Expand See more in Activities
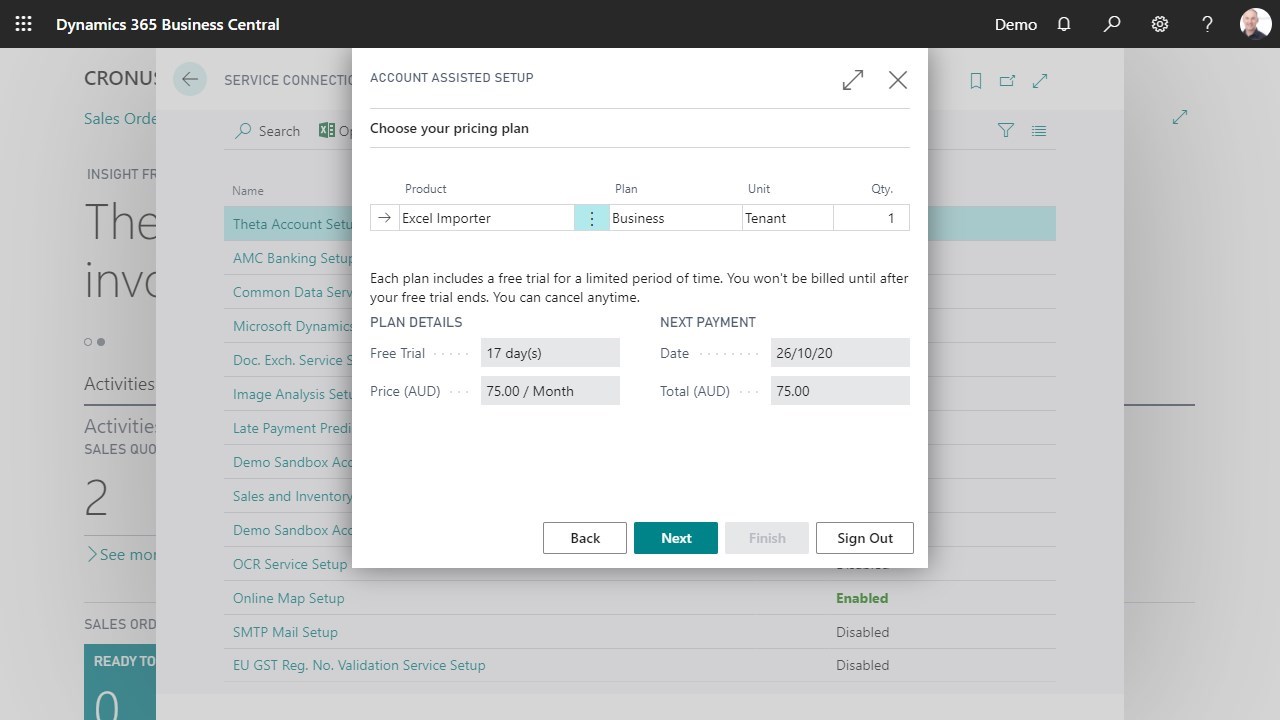 (121, 554)
